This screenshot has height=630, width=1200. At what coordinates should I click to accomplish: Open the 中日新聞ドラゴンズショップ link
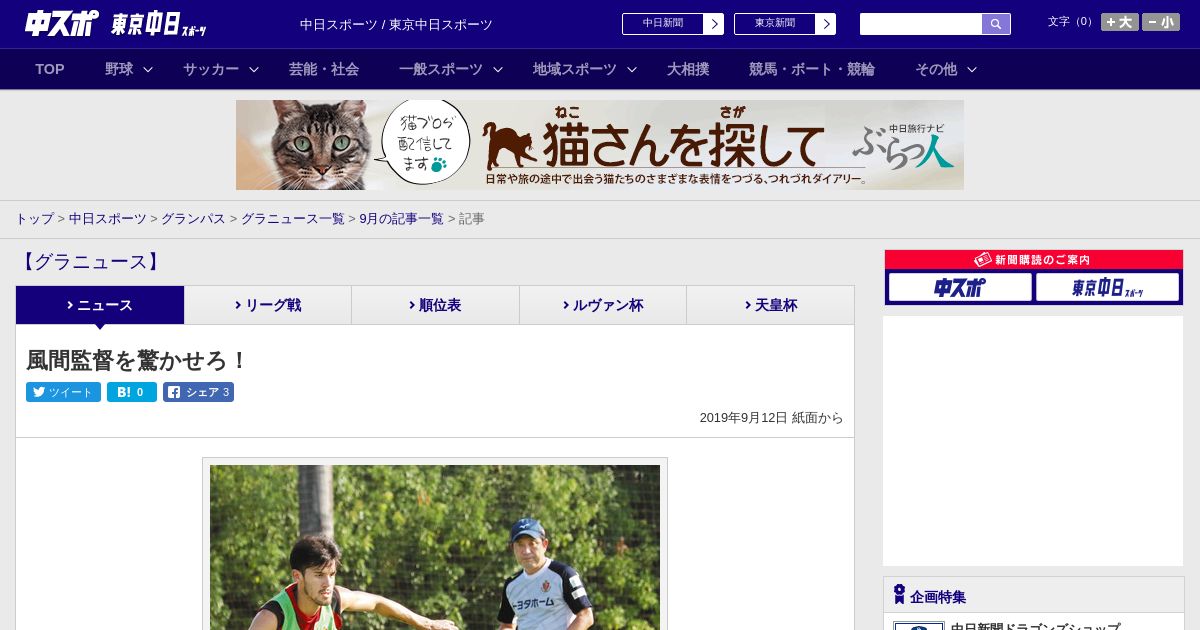tap(1035, 627)
